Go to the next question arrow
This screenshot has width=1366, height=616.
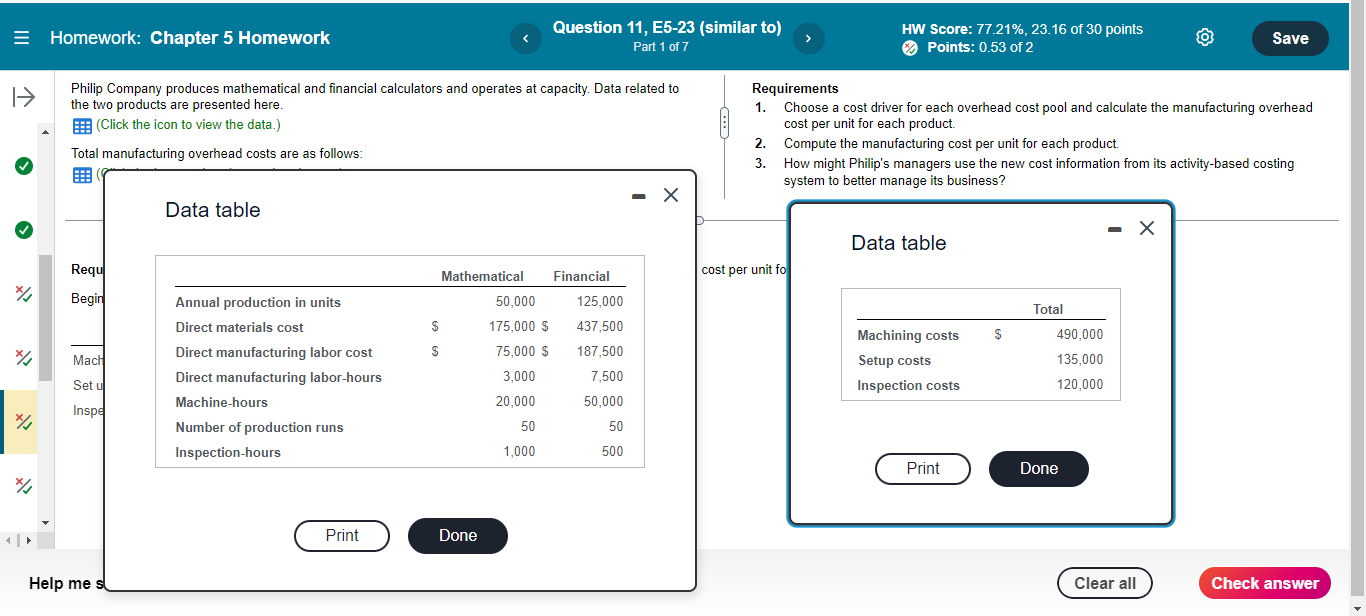tap(809, 38)
